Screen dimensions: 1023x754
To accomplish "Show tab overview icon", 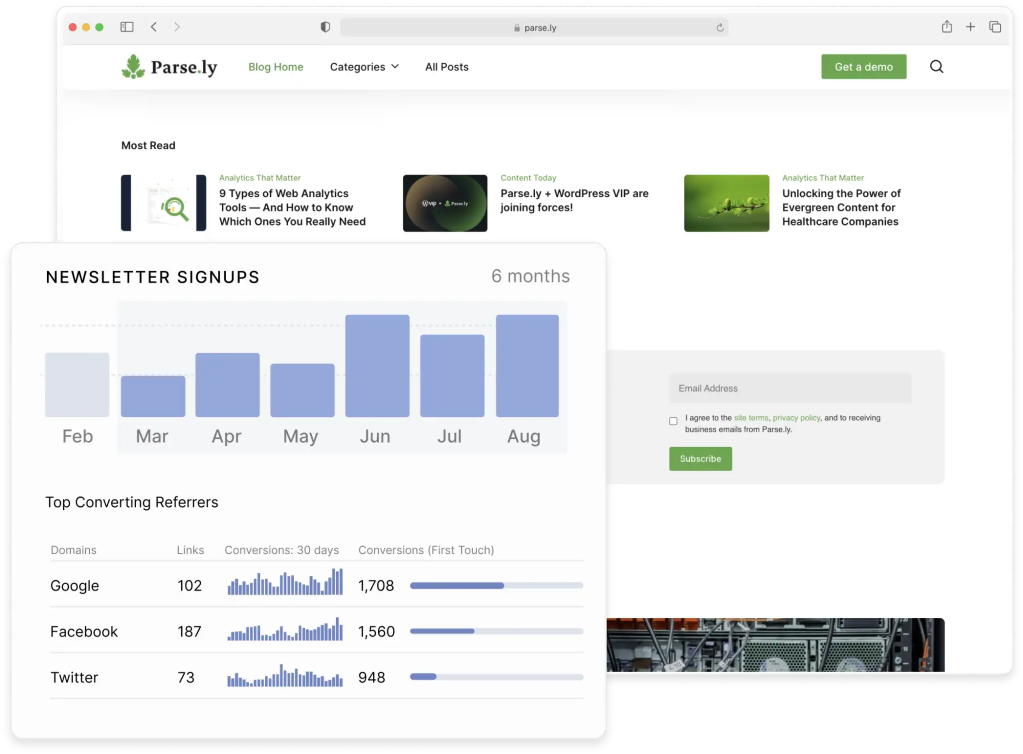I will tap(995, 27).
